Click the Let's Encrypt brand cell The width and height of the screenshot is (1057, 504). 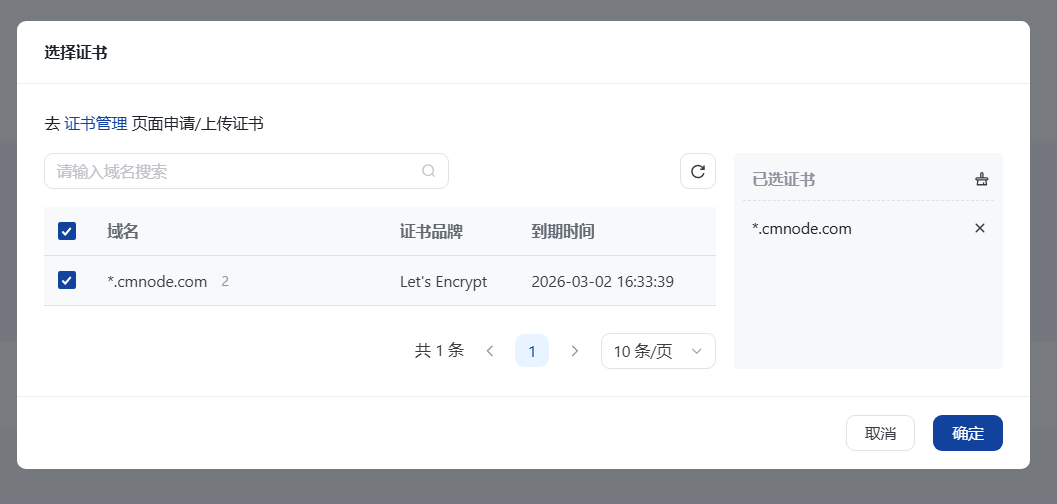(443, 282)
